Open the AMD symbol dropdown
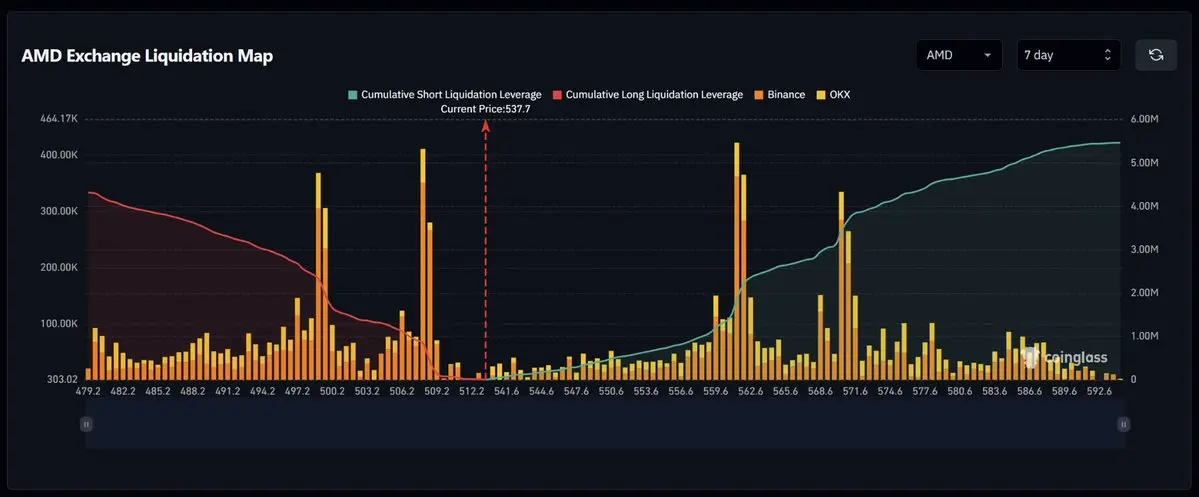The height and width of the screenshot is (497, 1199). point(959,55)
